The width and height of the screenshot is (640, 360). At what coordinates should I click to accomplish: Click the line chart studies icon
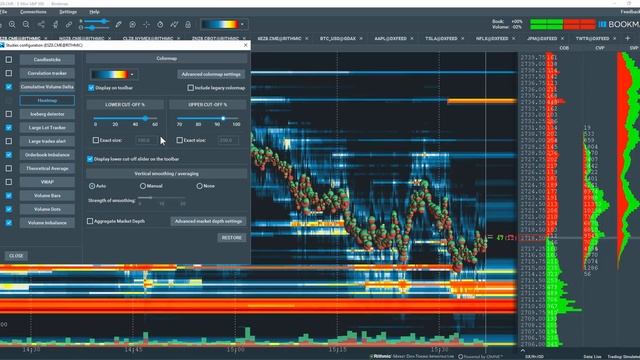174,24
